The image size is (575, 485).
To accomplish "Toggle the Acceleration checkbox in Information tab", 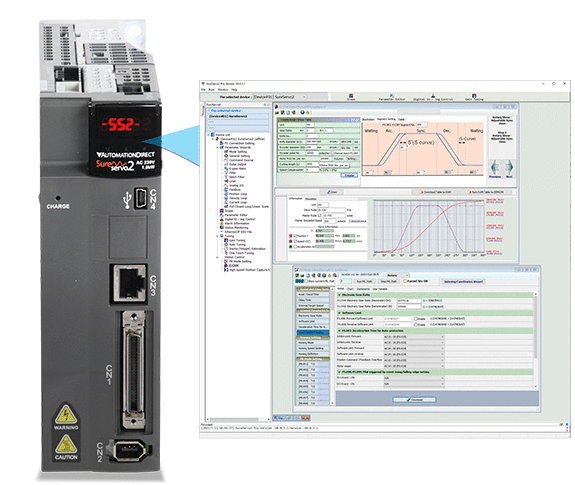I will (295, 247).
